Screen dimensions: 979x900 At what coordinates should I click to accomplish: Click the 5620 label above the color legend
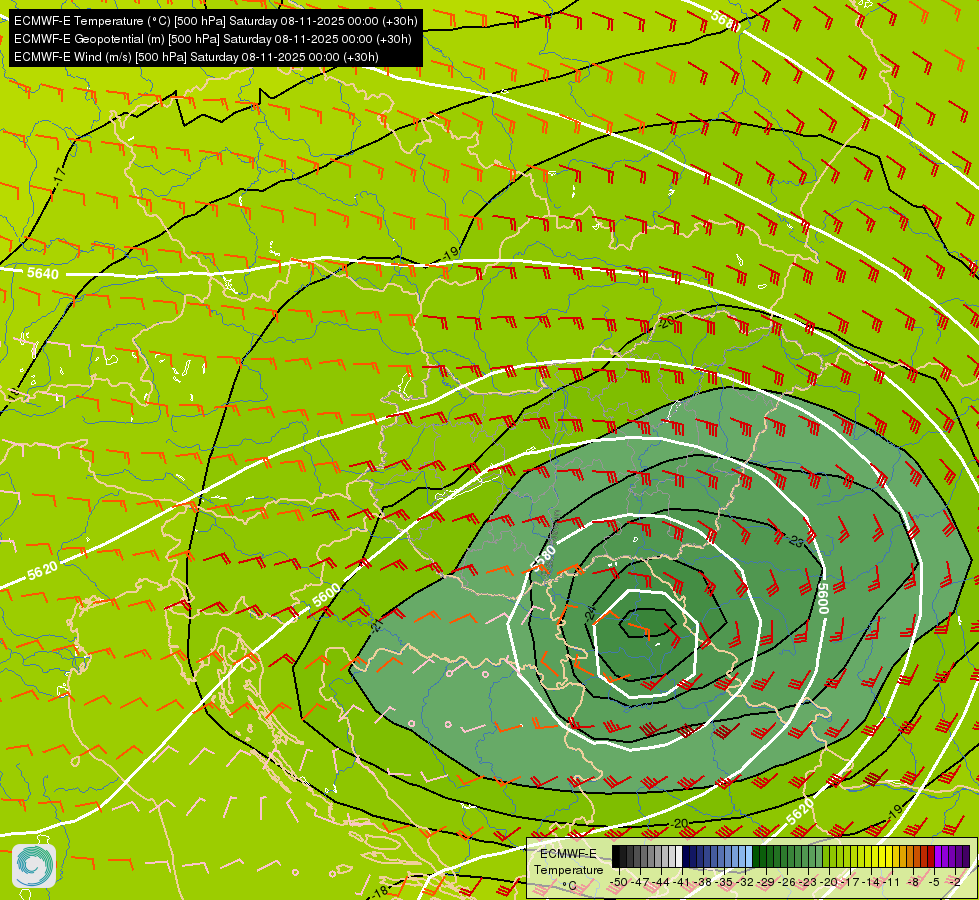pos(800,811)
